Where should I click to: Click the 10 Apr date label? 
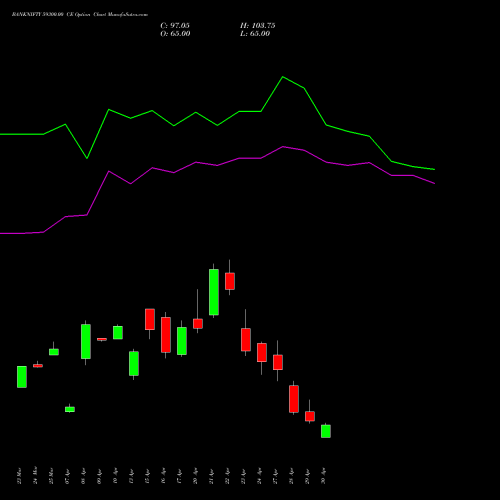[115, 477]
